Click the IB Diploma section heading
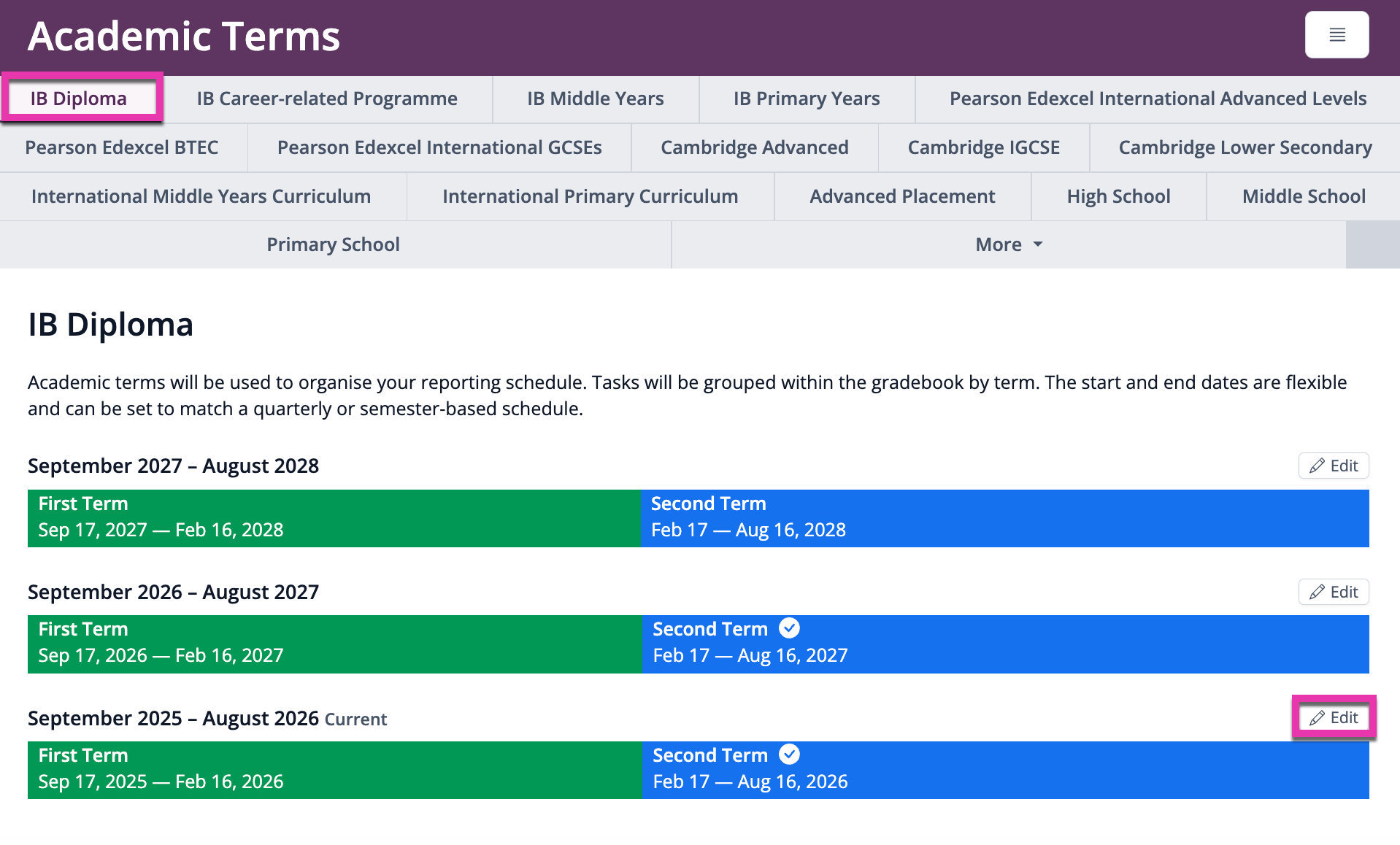Viewport: 1400px width, 845px height. [111, 325]
